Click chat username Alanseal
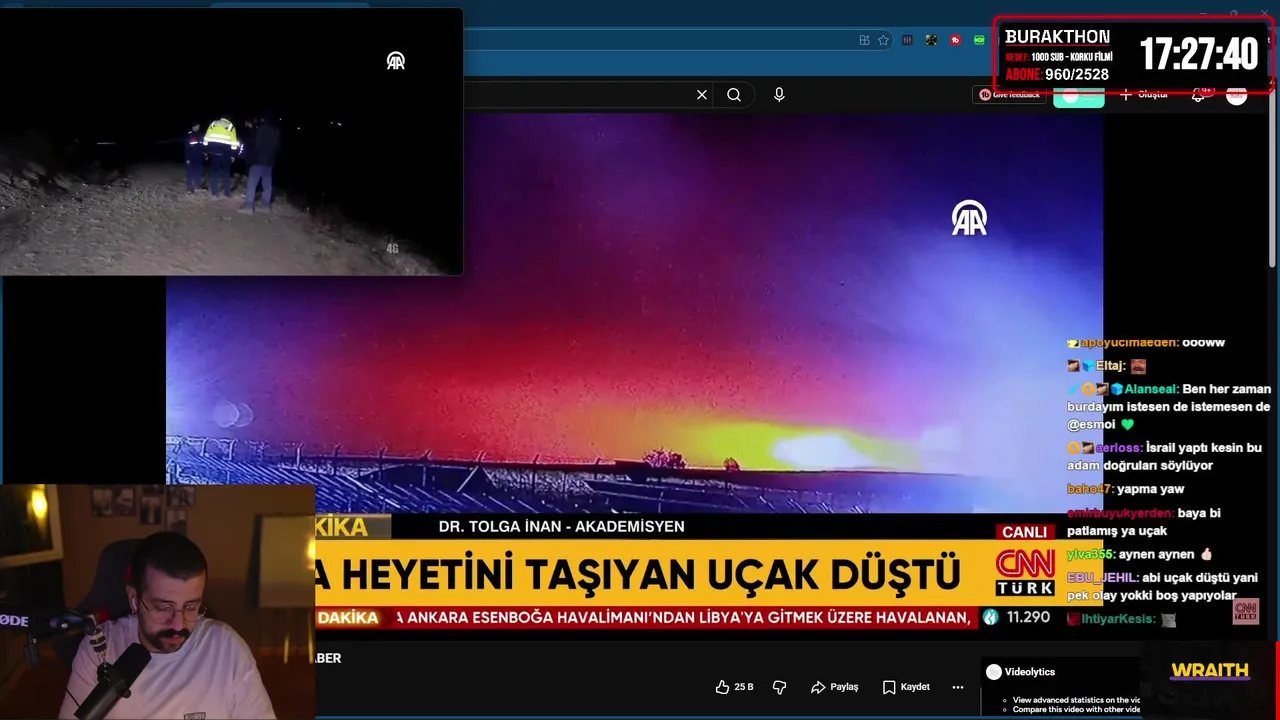 [x=1150, y=389]
